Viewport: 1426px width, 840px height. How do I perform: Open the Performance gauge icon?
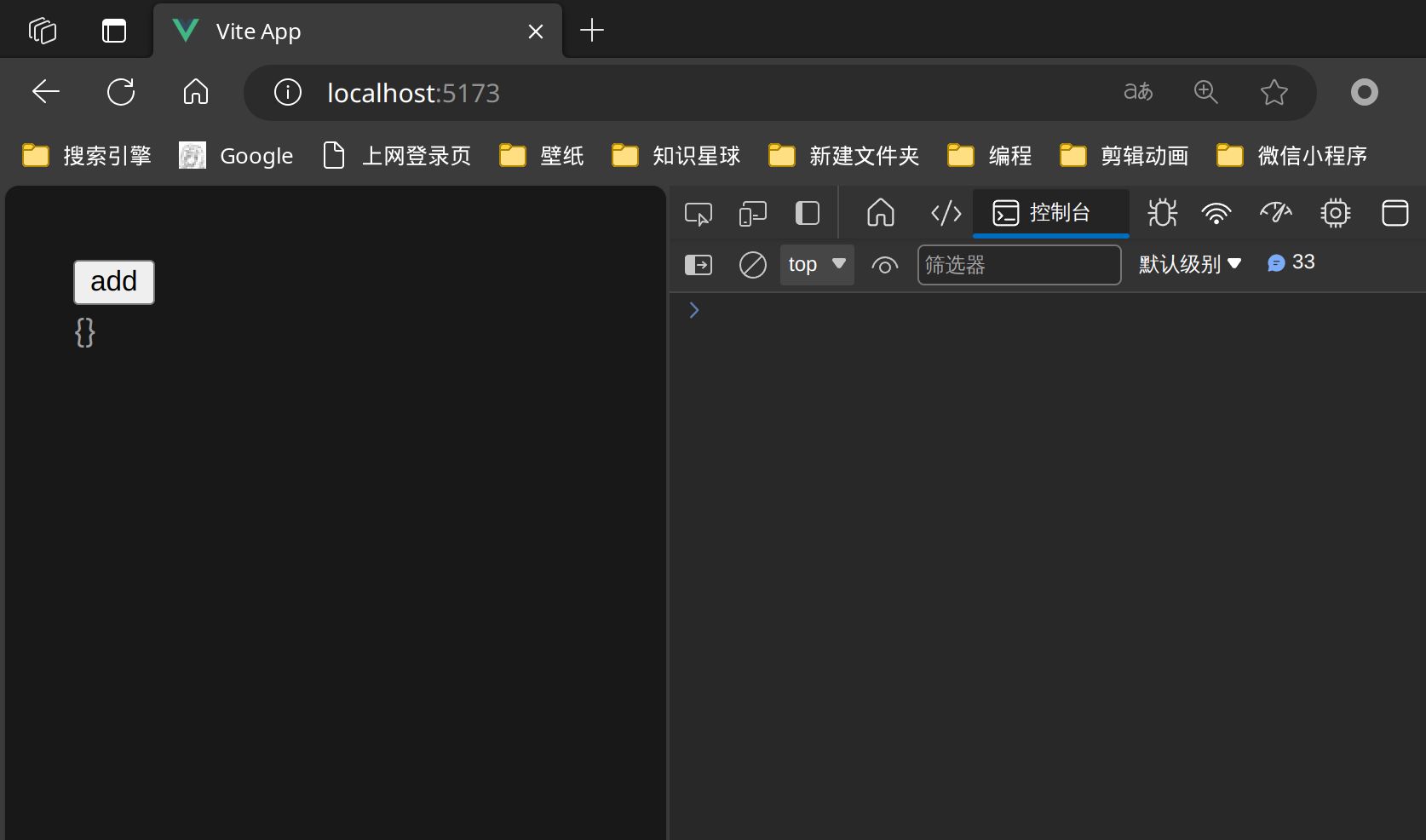[1275, 213]
